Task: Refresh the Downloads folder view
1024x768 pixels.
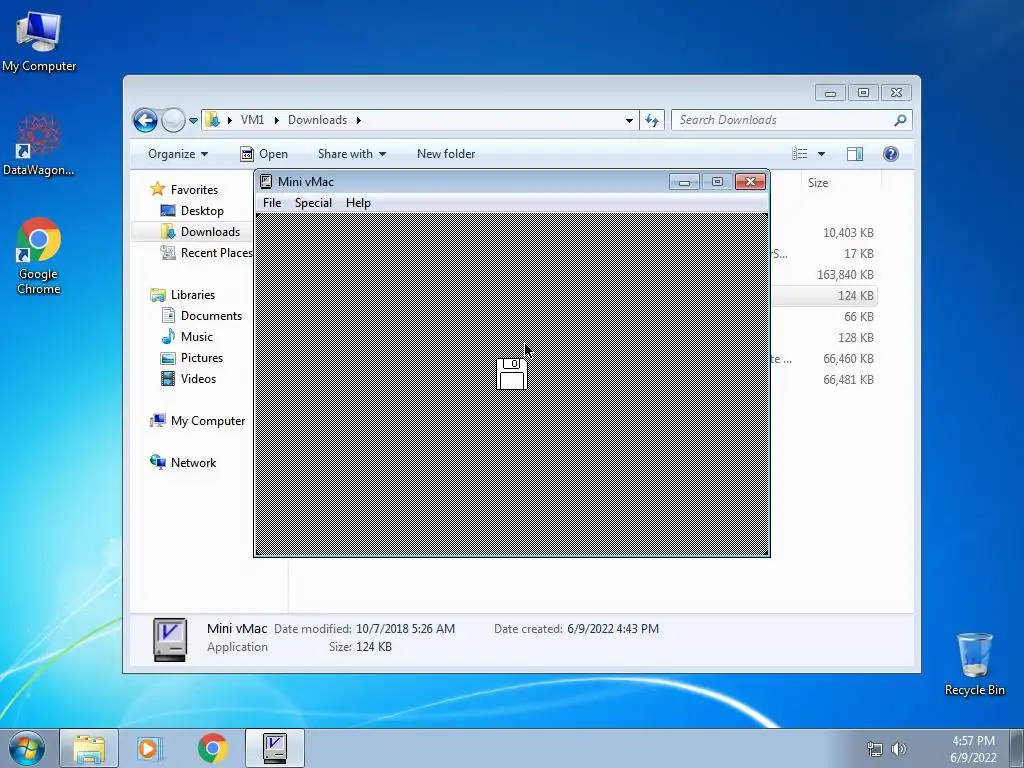Action: 652,120
